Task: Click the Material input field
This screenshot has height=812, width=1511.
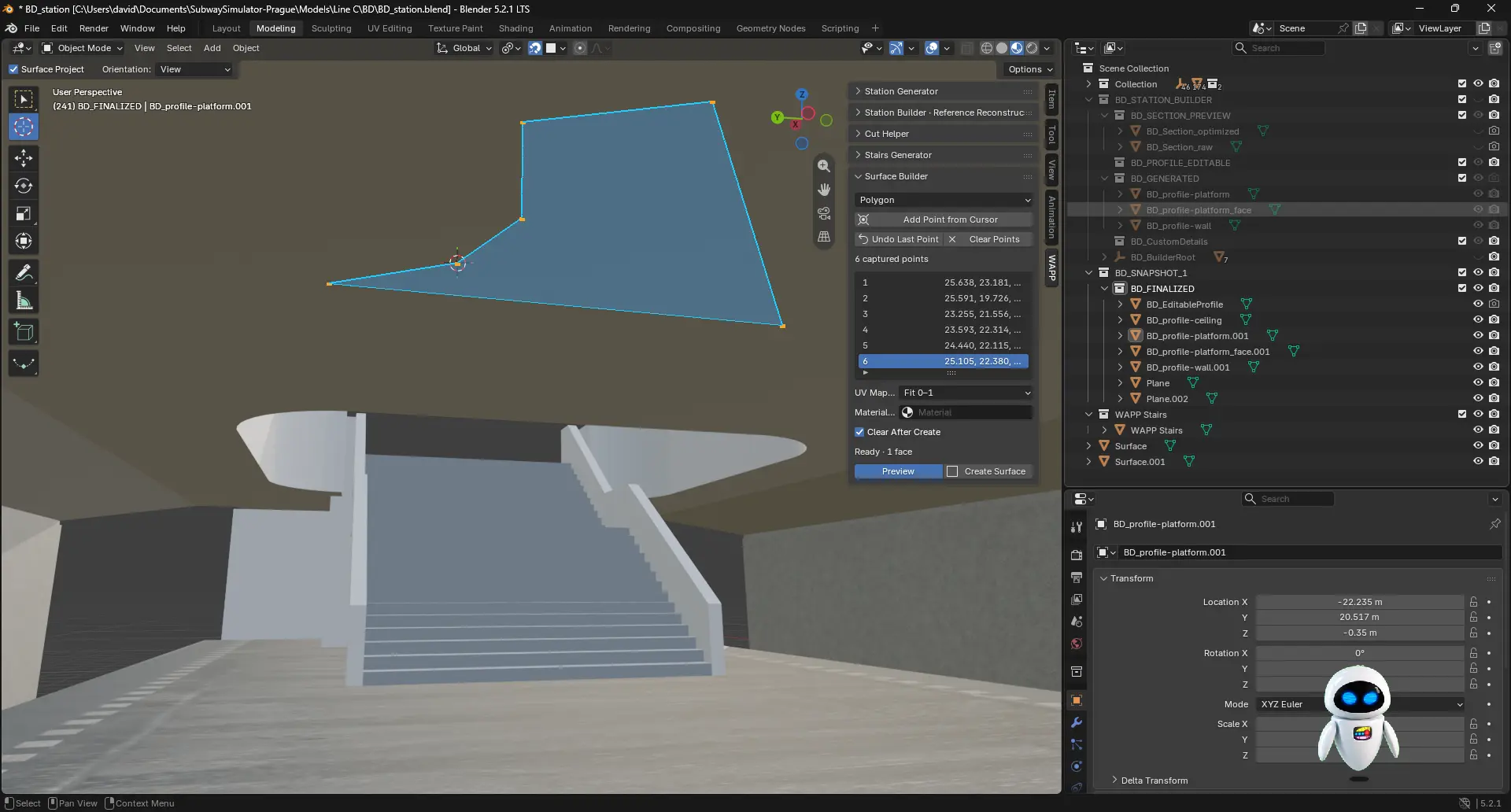Action: (x=966, y=412)
